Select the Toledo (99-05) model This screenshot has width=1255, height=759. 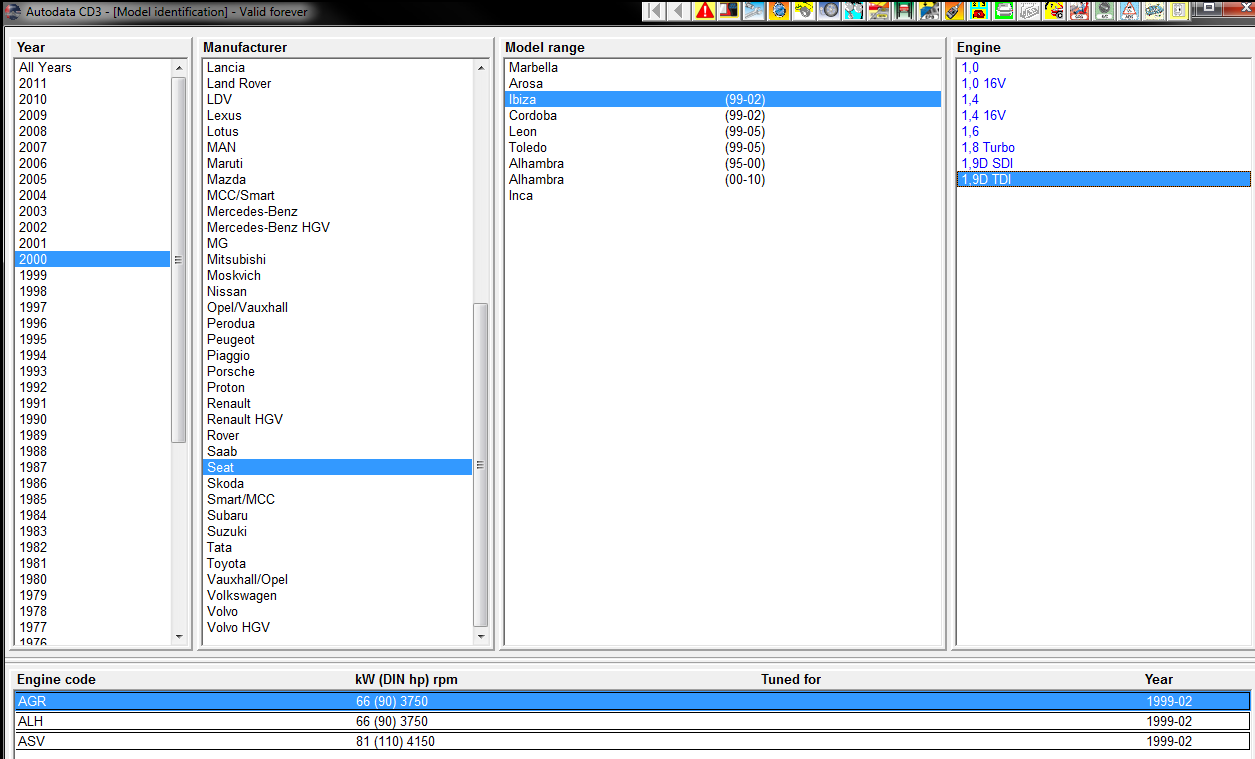528,147
